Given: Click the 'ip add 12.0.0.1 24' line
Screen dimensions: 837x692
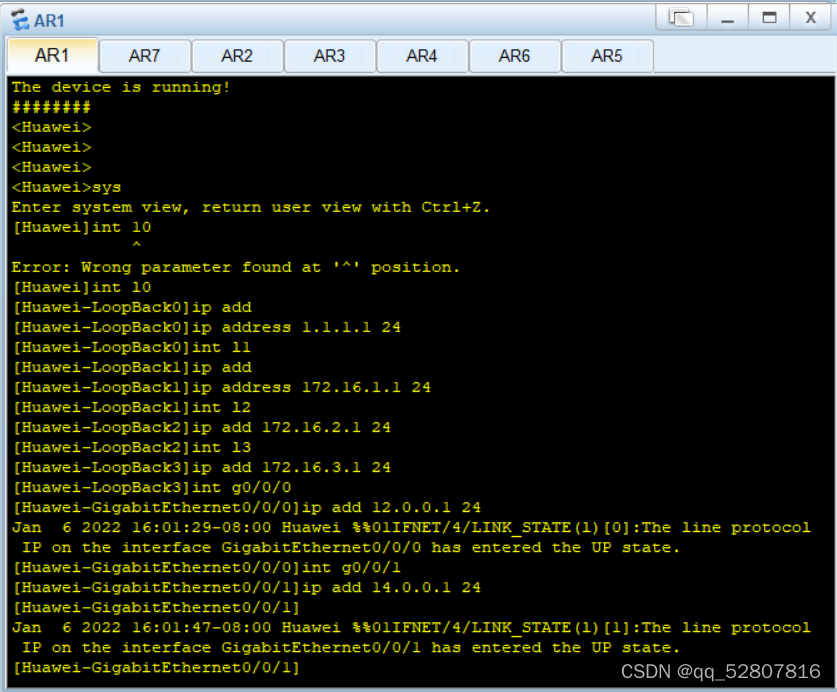Looking at the screenshot, I should (247, 507).
